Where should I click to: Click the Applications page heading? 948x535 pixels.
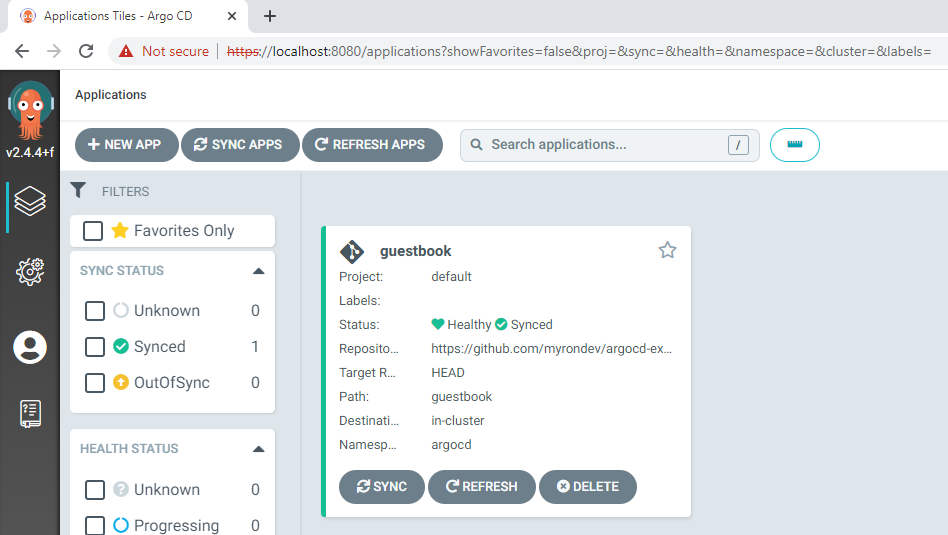tap(111, 95)
